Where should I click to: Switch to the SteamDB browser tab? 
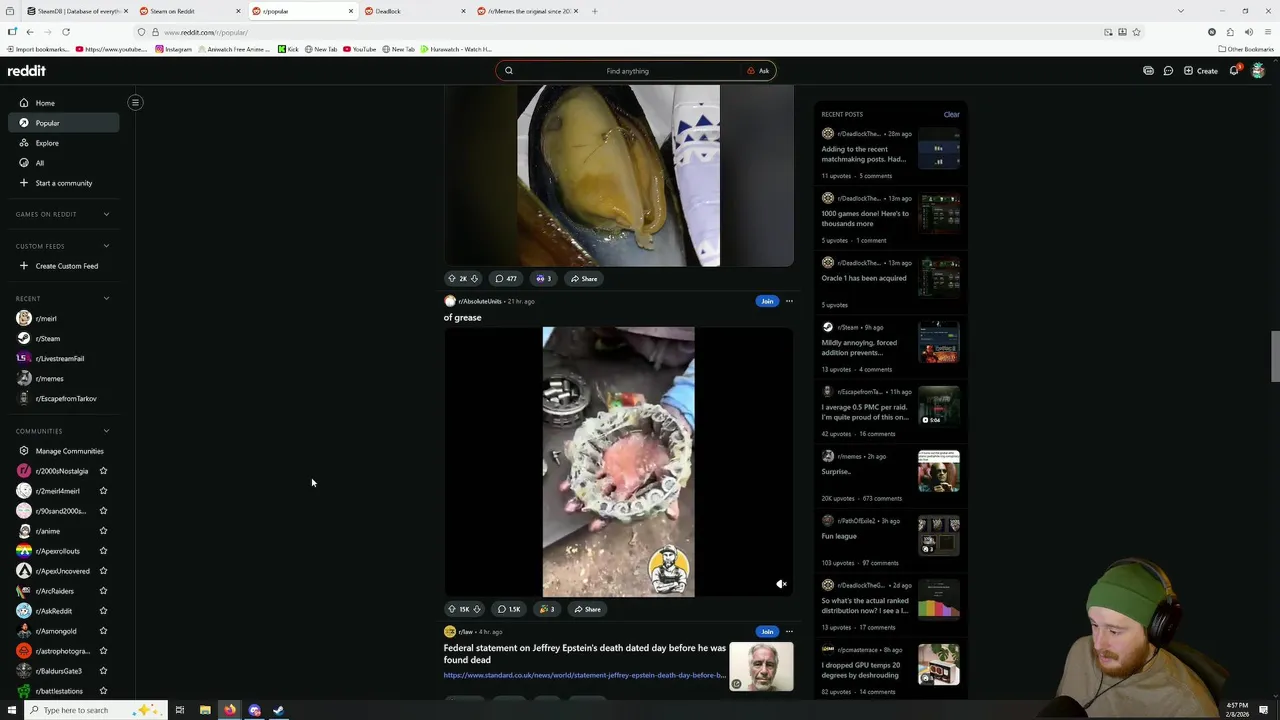click(x=77, y=11)
